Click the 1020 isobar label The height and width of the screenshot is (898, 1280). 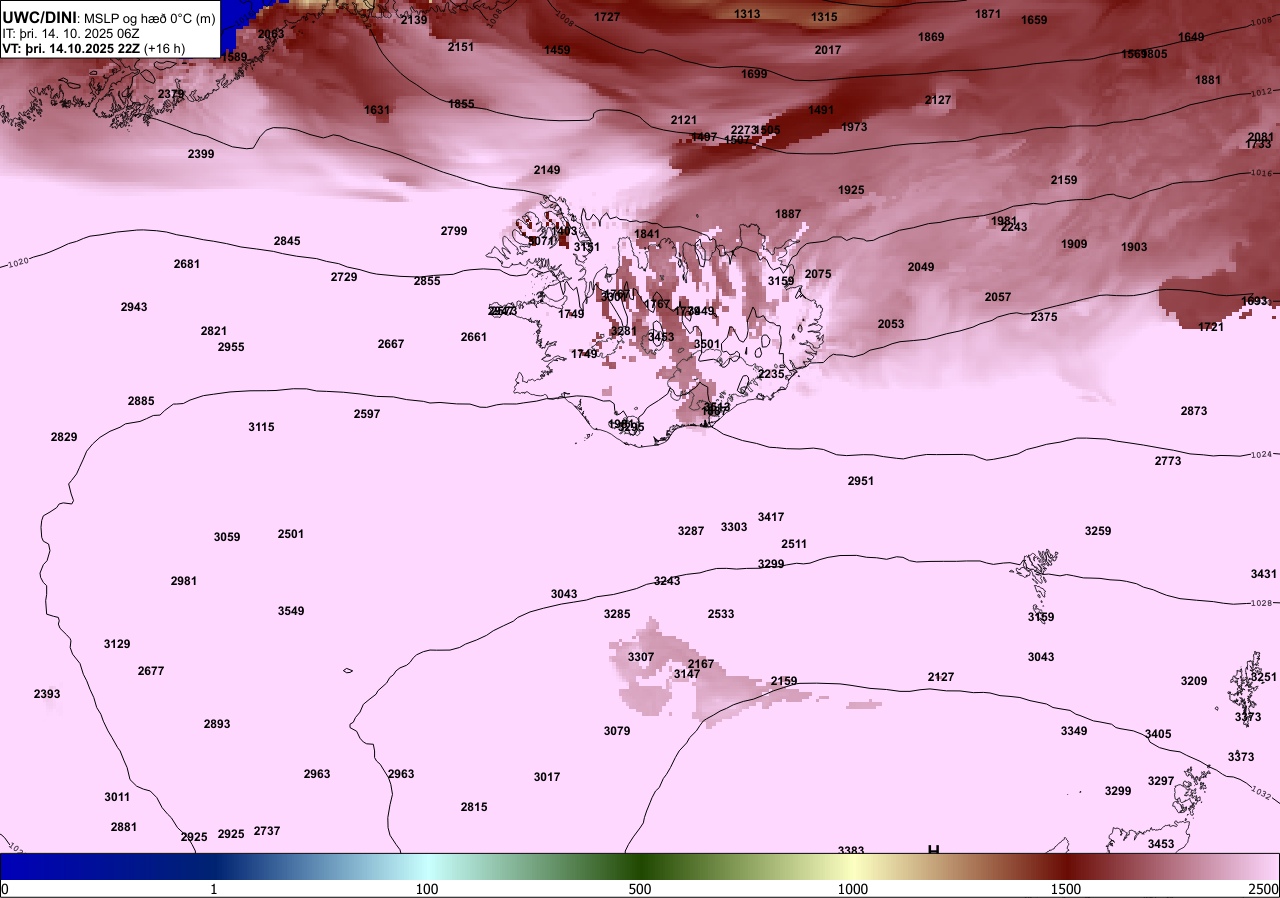[x=17, y=263]
